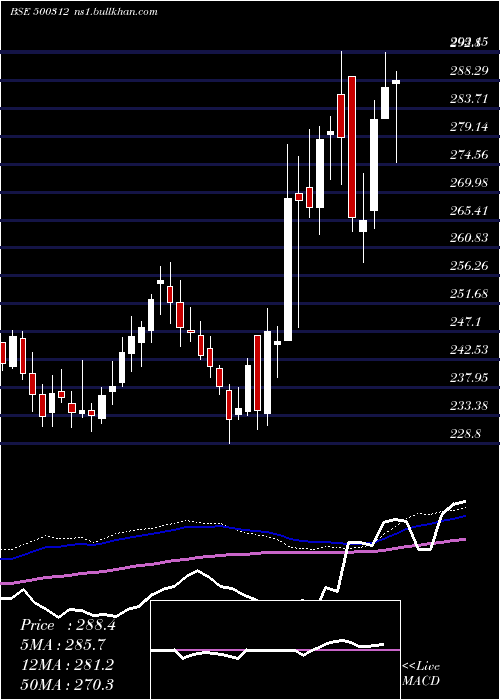Click the 233.38 price axis label
Image resolution: width=500 pixels, height=700 pixels.
469,406
